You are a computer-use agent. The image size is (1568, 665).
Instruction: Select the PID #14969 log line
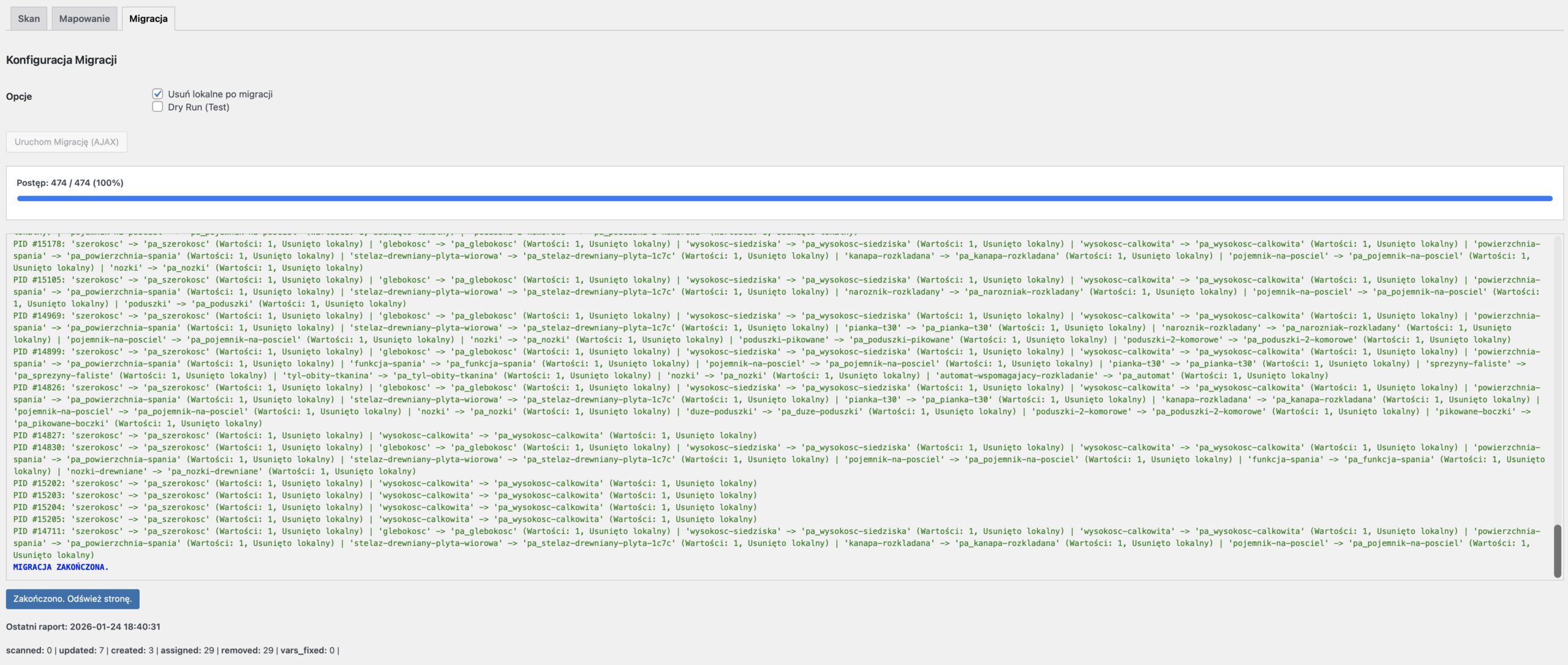tap(39, 316)
